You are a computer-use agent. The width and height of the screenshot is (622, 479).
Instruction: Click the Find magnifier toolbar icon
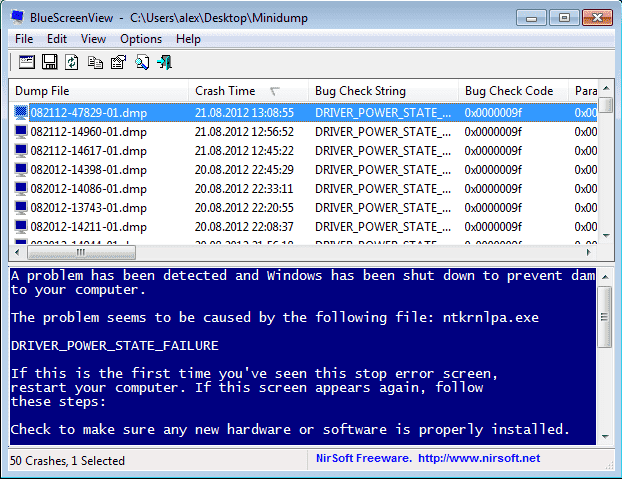coord(142,62)
